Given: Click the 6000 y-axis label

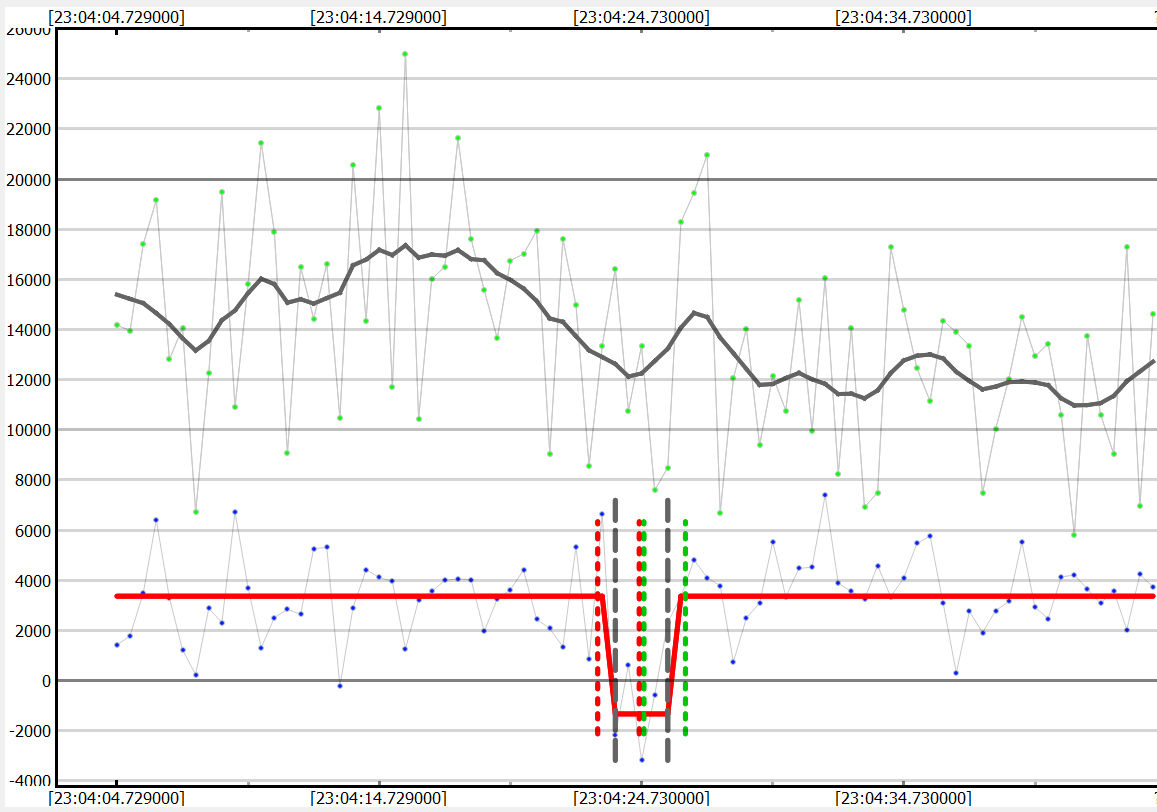Looking at the screenshot, I should (x=32, y=531).
